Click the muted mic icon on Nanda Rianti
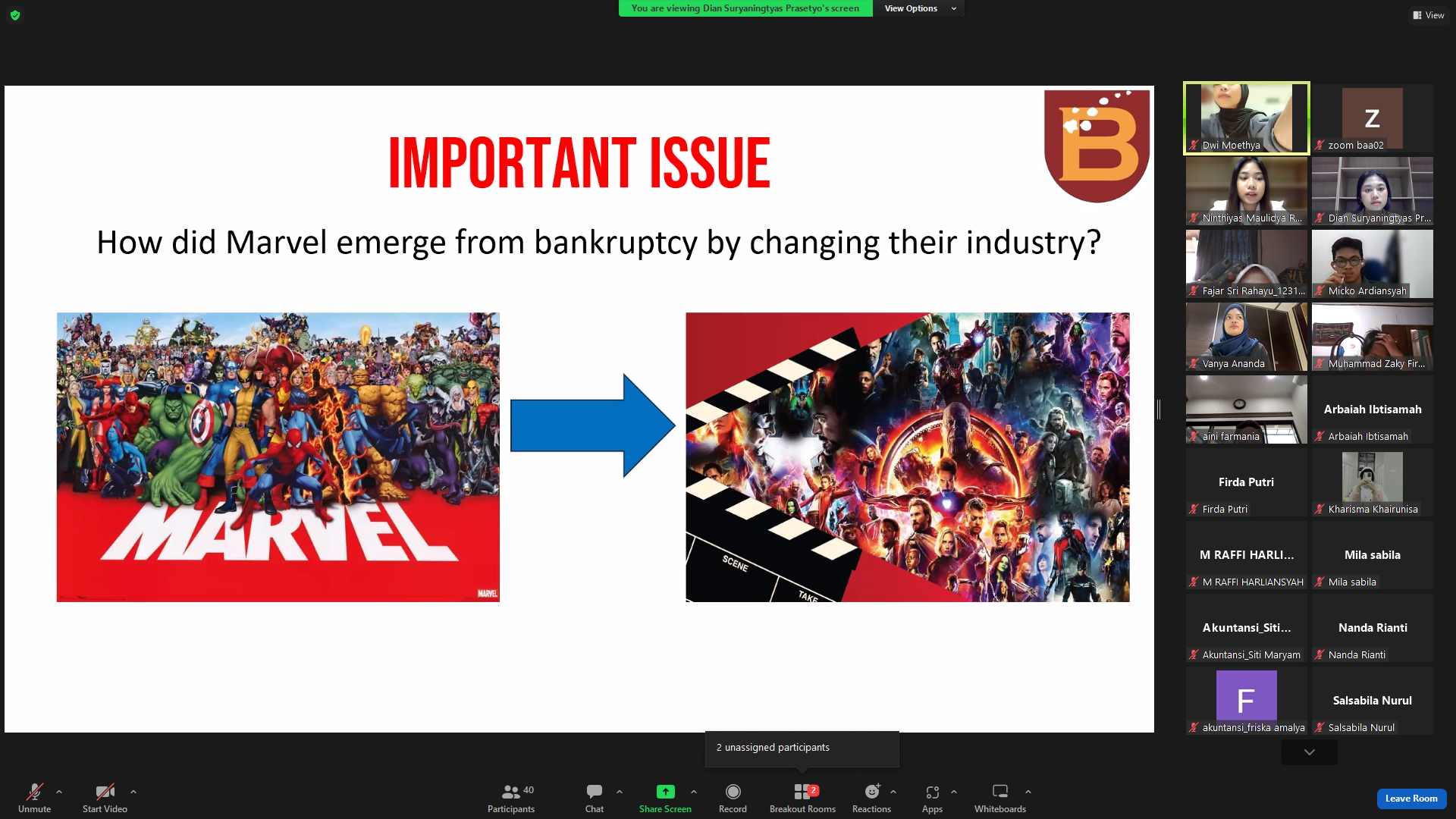The height and width of the screenshot is (819, 1456). [1320, 655]
